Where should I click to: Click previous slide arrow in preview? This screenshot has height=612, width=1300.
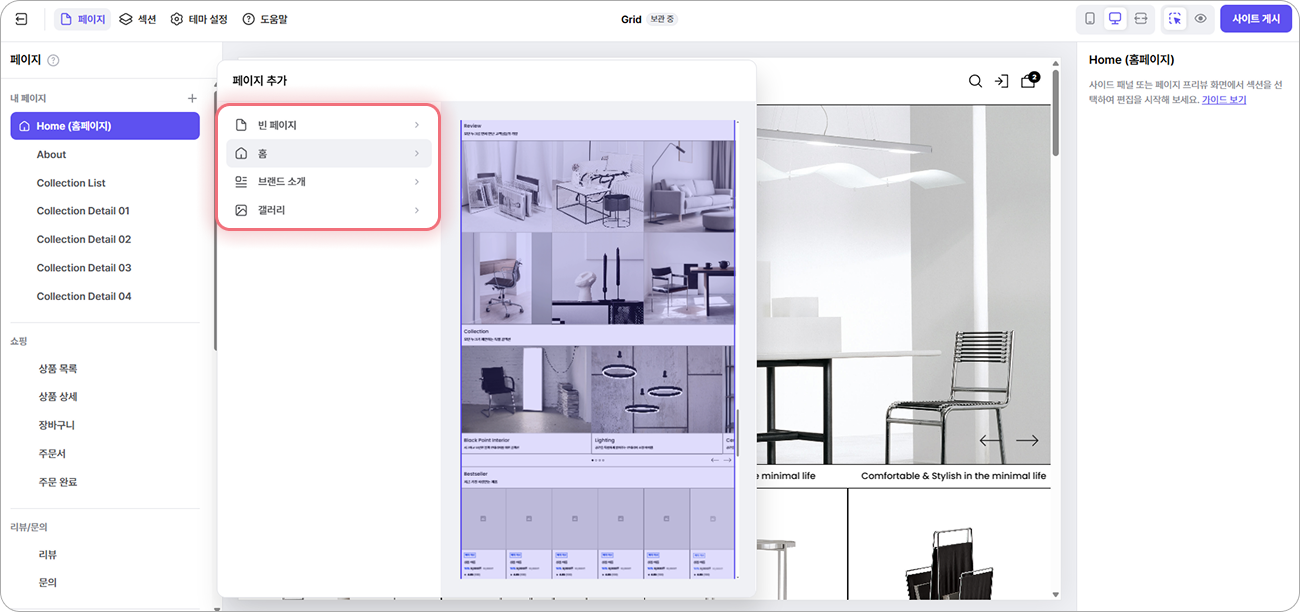click(x=990, y=440)
